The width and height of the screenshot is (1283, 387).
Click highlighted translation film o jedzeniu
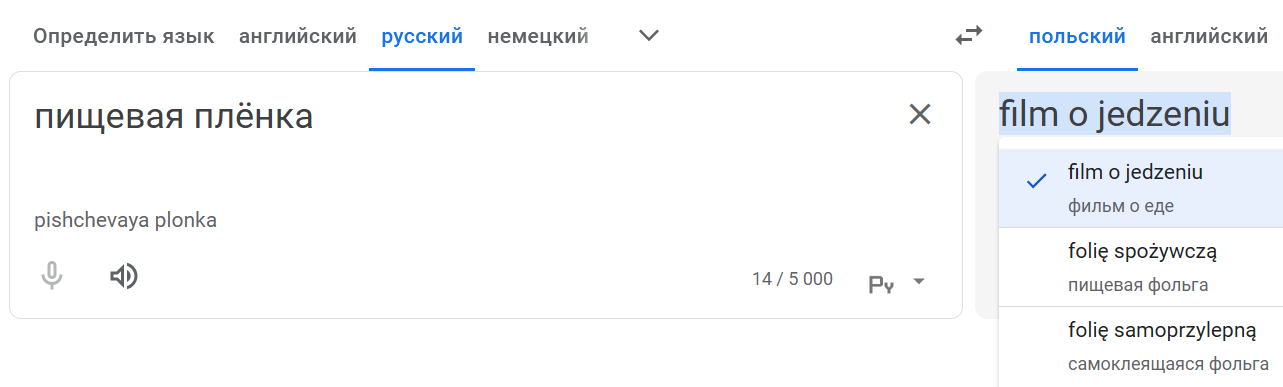[1114, 115]
